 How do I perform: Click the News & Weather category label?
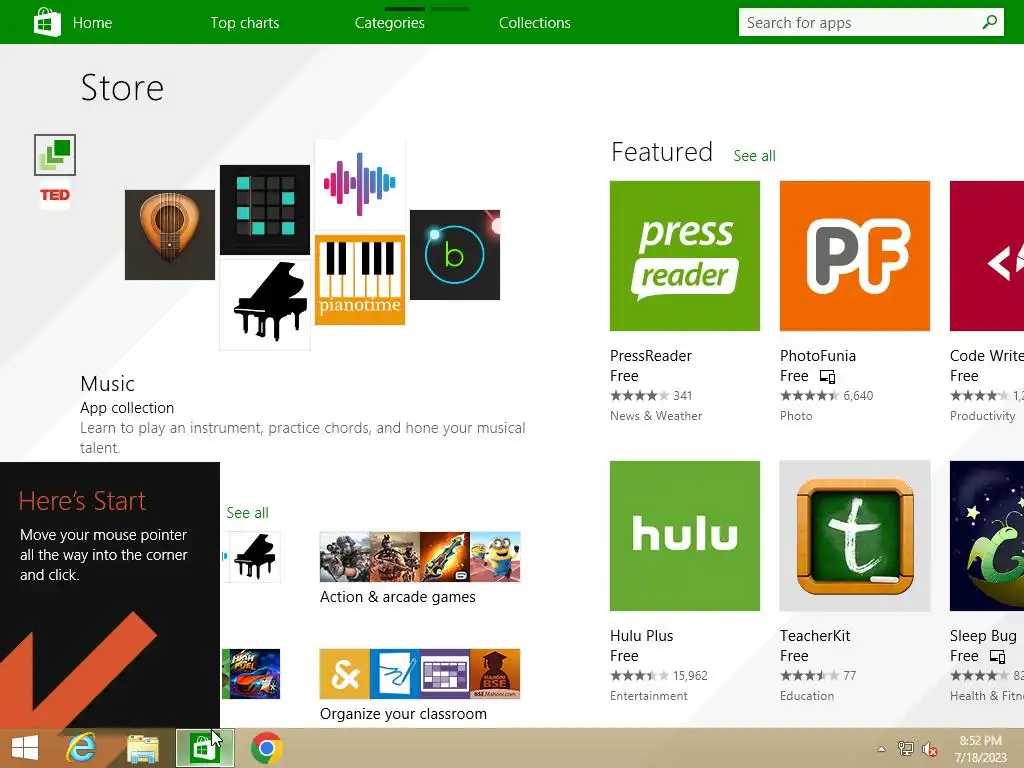656,416
